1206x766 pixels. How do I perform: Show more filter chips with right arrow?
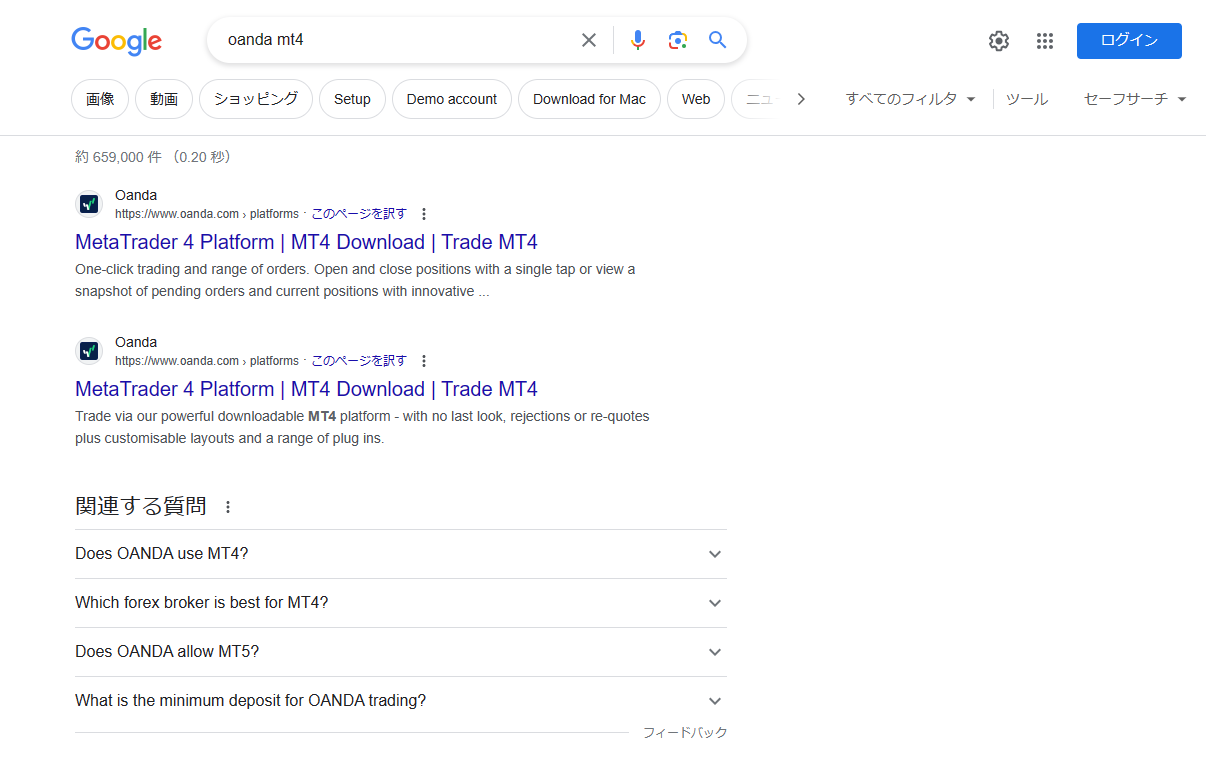click(801, 99)
